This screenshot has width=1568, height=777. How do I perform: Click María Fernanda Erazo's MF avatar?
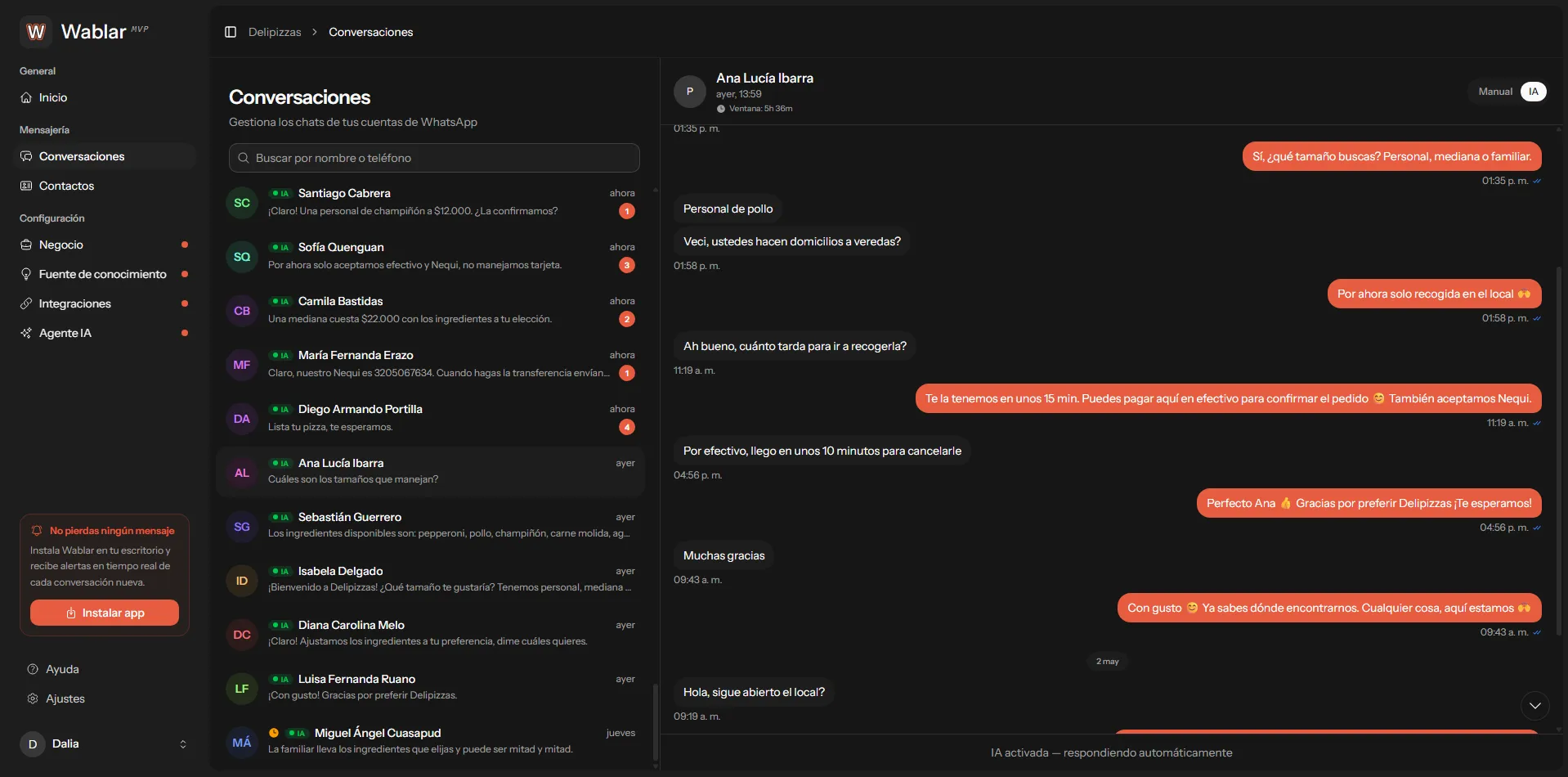242,365
